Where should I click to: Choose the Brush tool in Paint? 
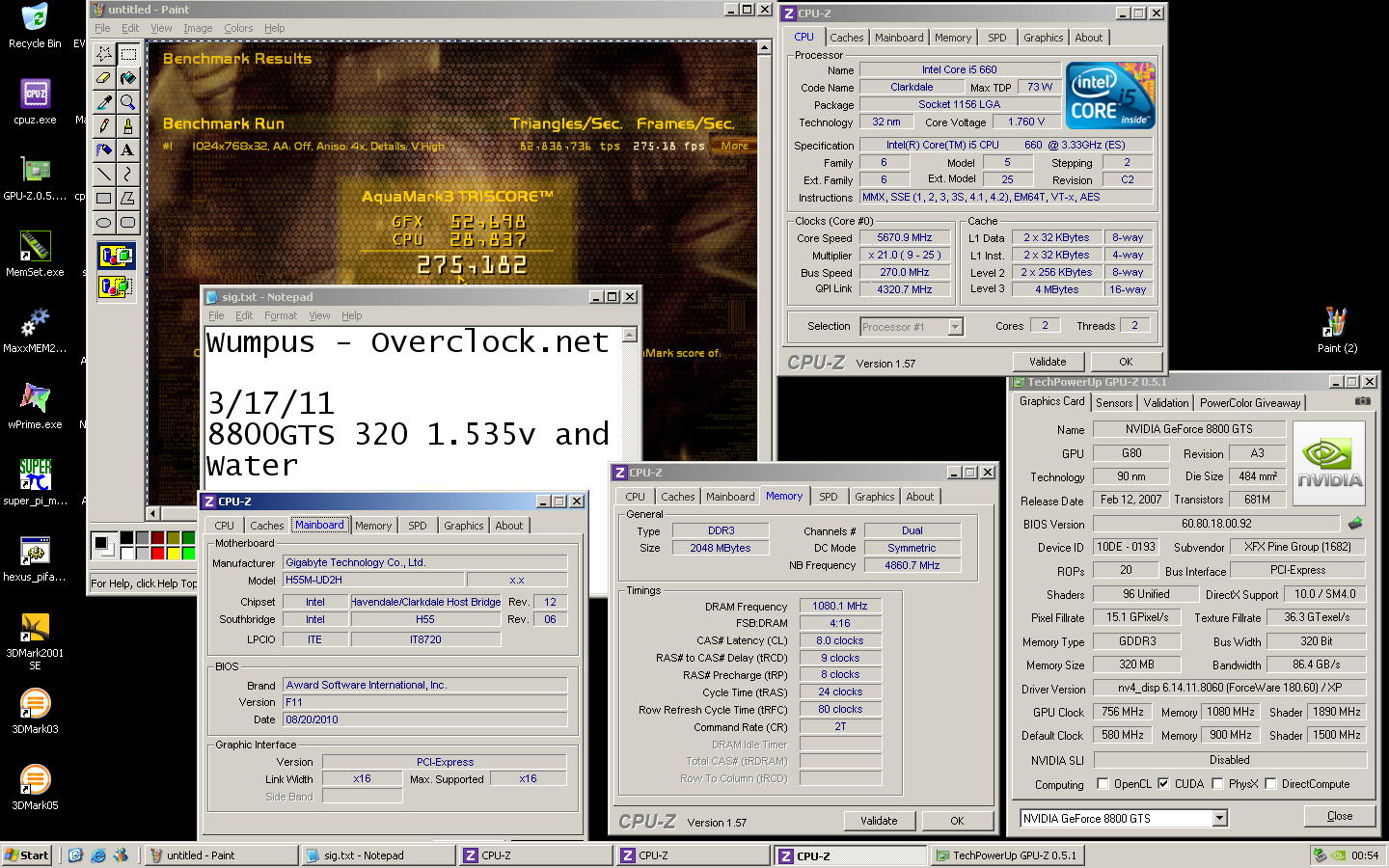coord(127,126)
